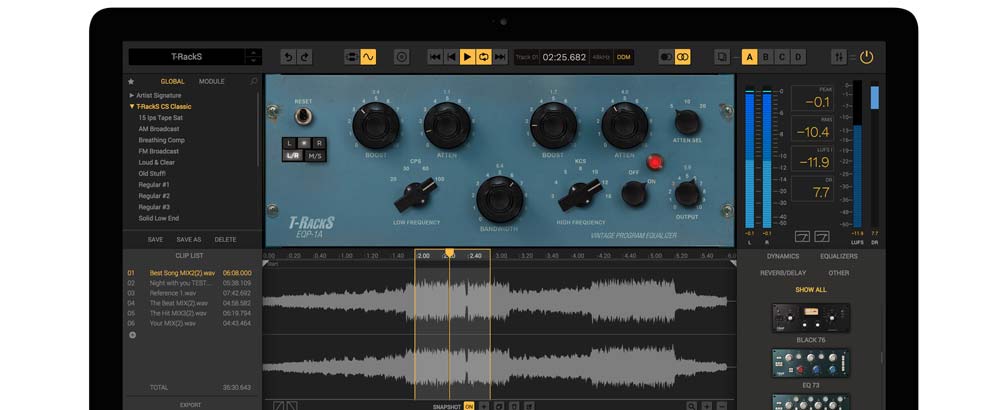The image size is (1000, 410).
Task: Open the mixer settings sliders icon
Action: pyautogui.click(x=839, y=57)
